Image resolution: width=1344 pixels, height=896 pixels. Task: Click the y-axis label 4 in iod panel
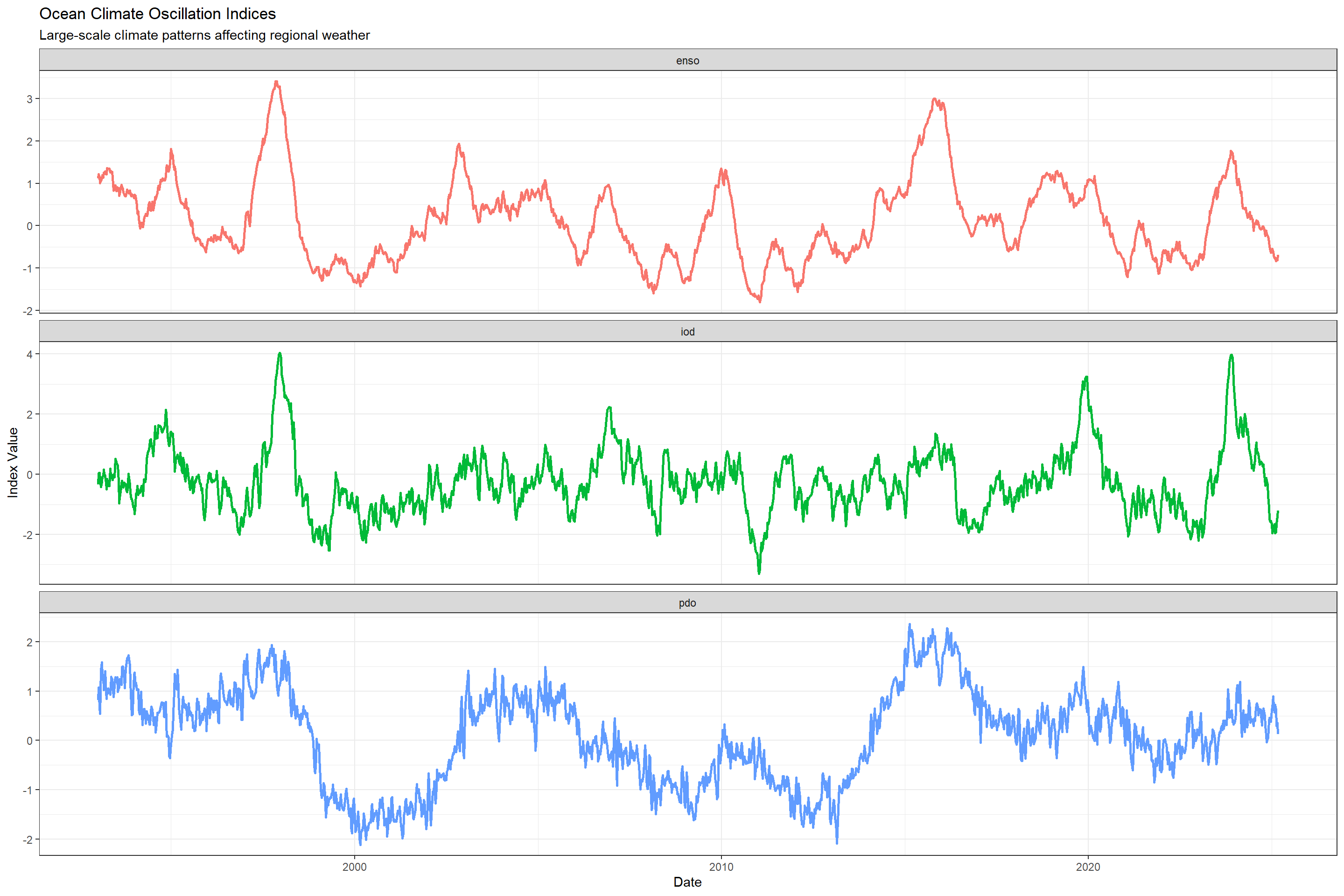pos(30,354)
